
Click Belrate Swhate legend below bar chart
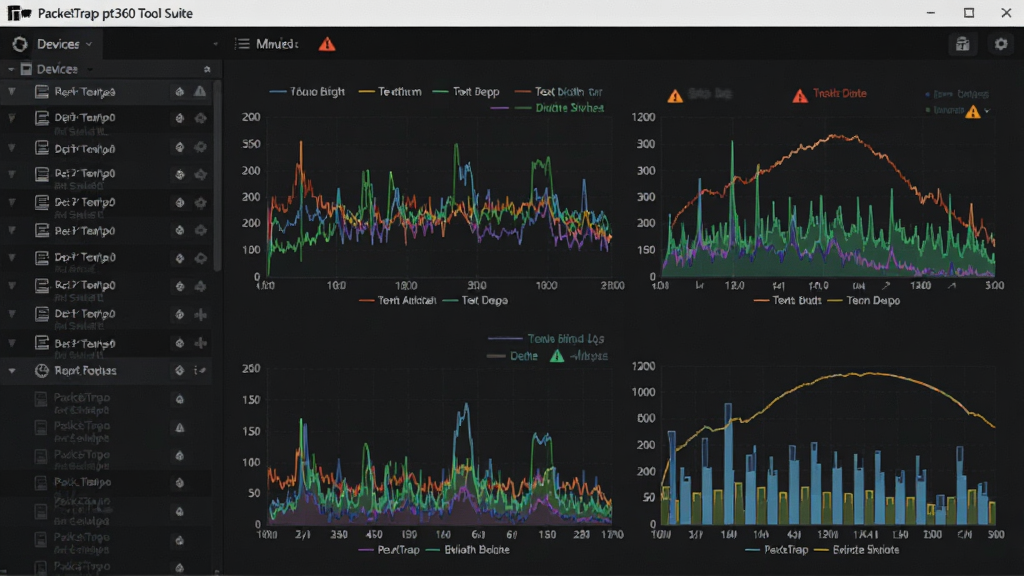click(x=857, y=550)
